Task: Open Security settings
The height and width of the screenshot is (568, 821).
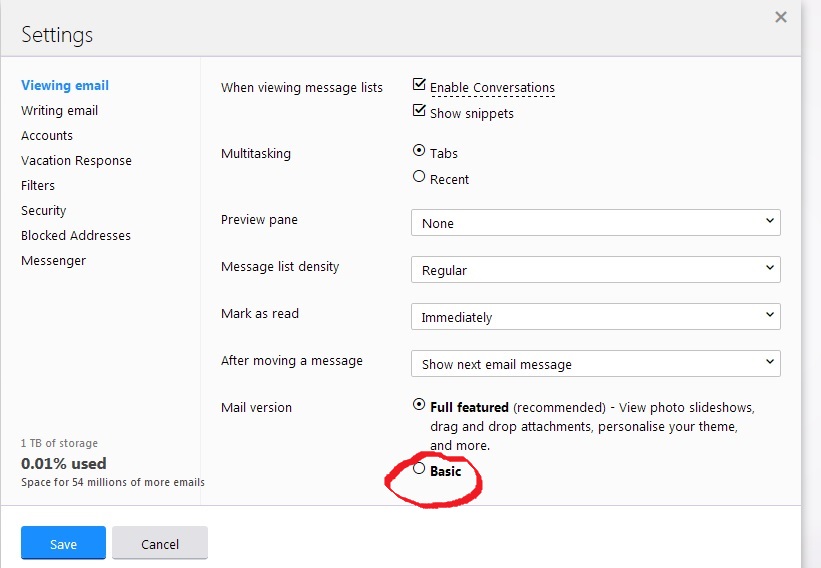Action: click(x=43, y=210)
